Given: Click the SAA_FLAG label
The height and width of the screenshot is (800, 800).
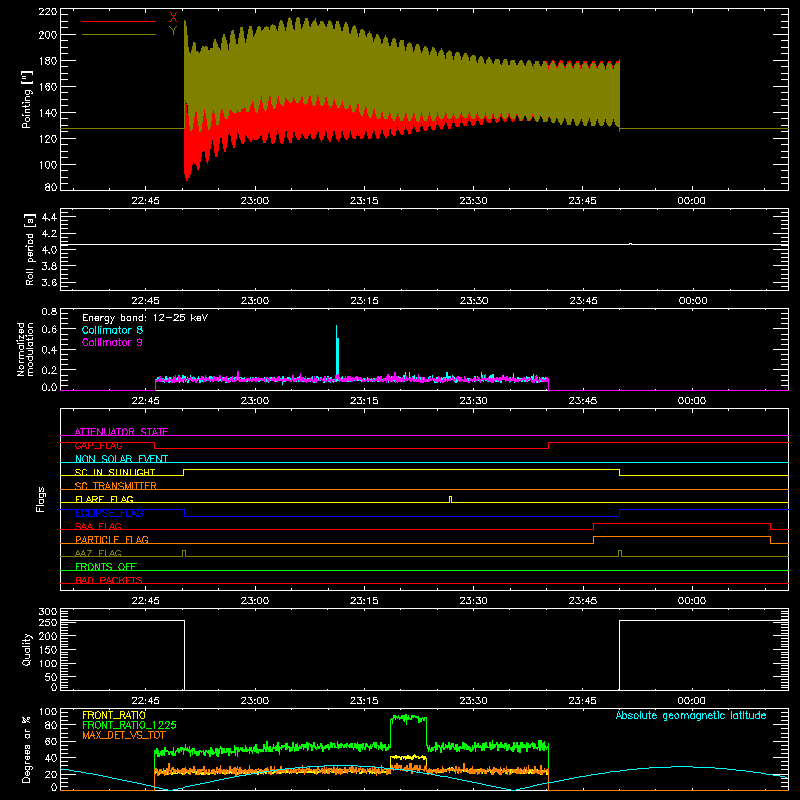Looking at the screenshot, I should point(98,527).
